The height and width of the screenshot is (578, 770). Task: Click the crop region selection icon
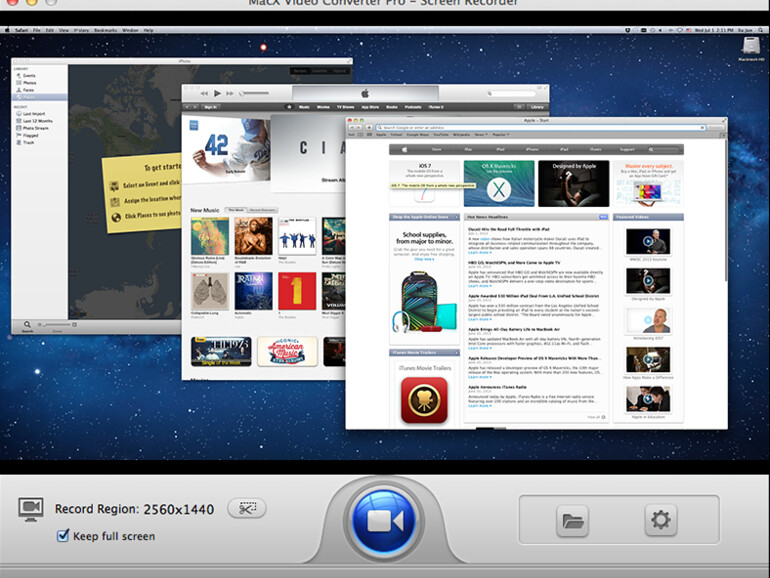coord(246,508)
